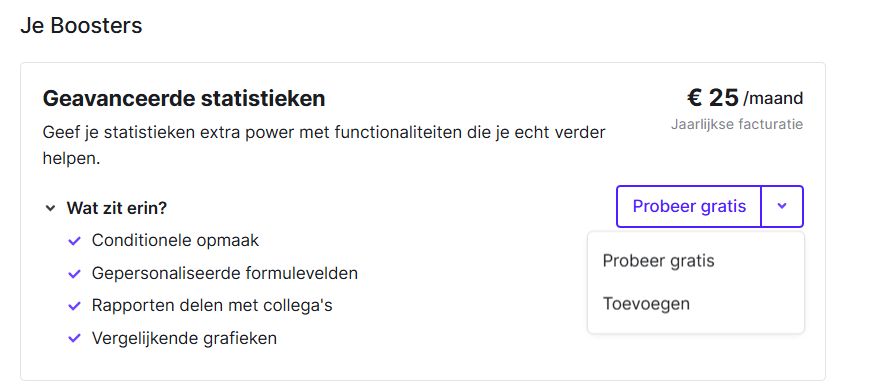Click the /maand text after the price
869x385 pixels.
click(773, 99)
